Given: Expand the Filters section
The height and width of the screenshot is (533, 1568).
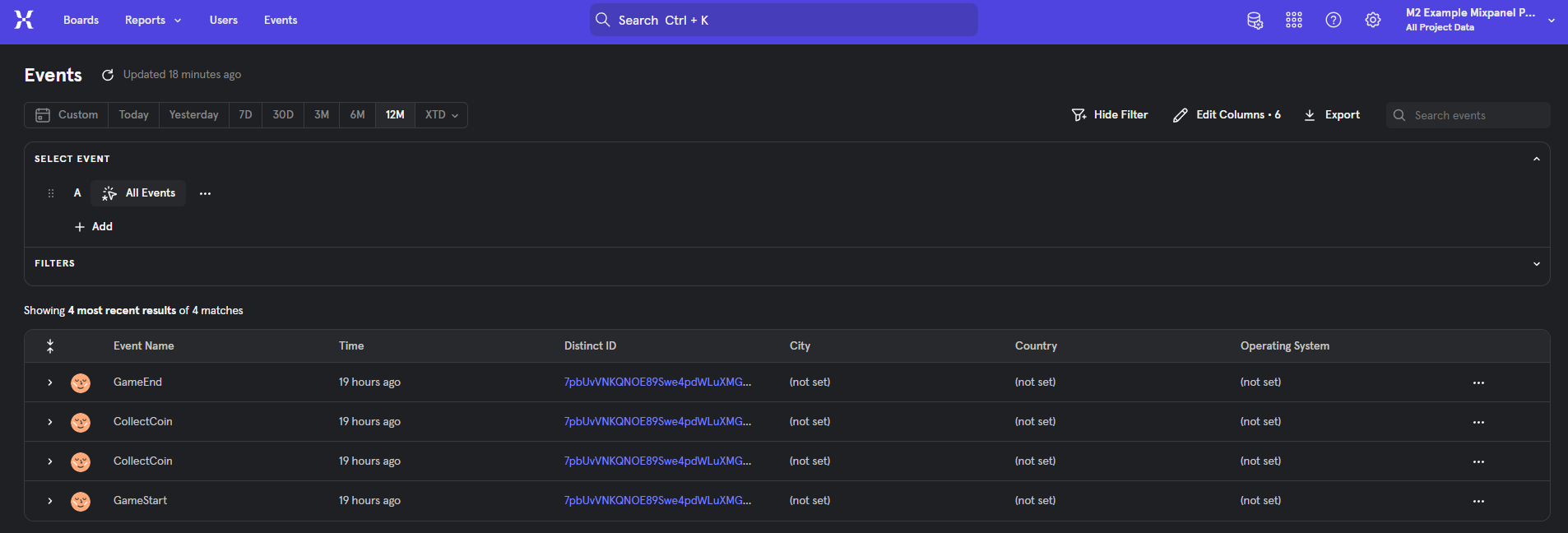Looking at the screenshot, I should coord(1535,264).
